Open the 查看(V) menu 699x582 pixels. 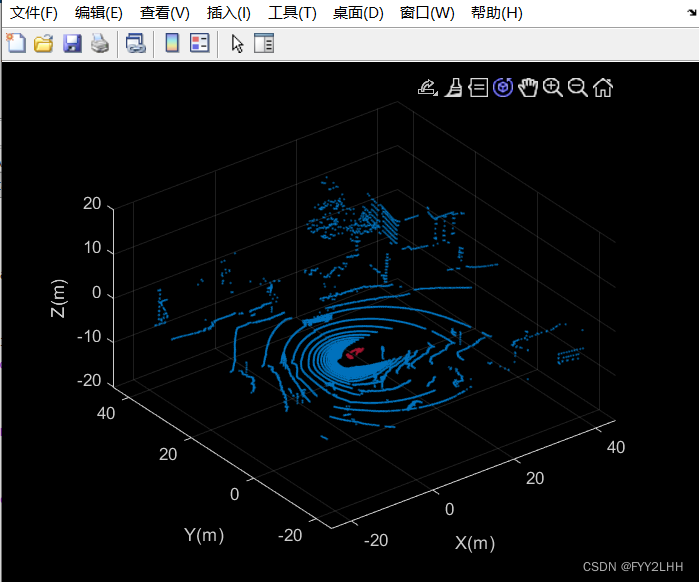[x=164, y=13]
